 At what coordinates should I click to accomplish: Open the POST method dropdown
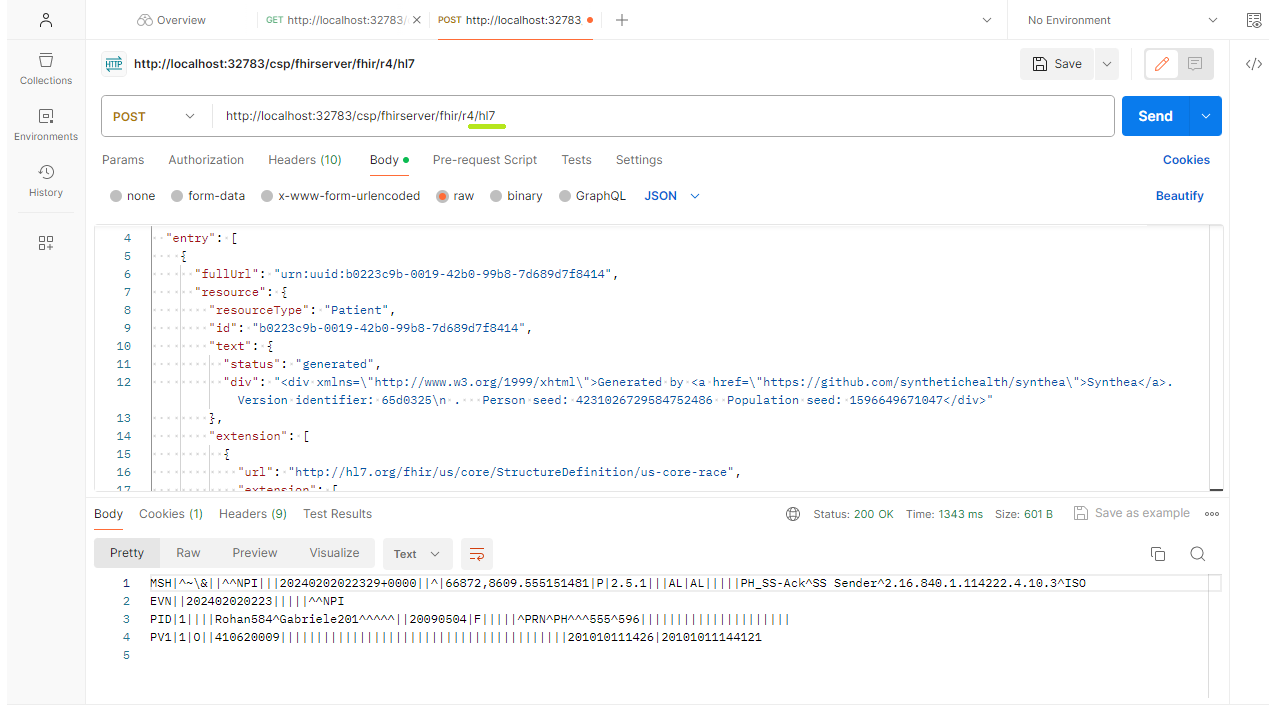coord(155,116)
